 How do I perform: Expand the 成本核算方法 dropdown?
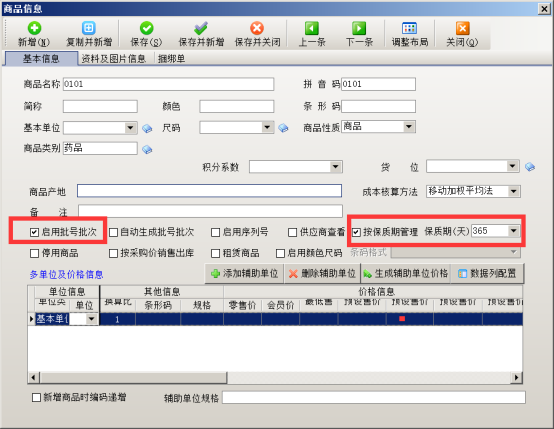pyautogui.click(x=514, y=192)
